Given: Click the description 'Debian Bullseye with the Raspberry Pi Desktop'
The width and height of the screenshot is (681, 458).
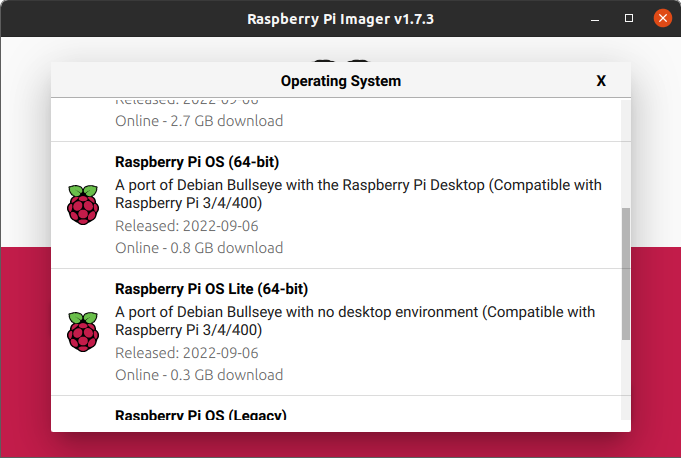Looking at the screenshot, I should 331,185.
